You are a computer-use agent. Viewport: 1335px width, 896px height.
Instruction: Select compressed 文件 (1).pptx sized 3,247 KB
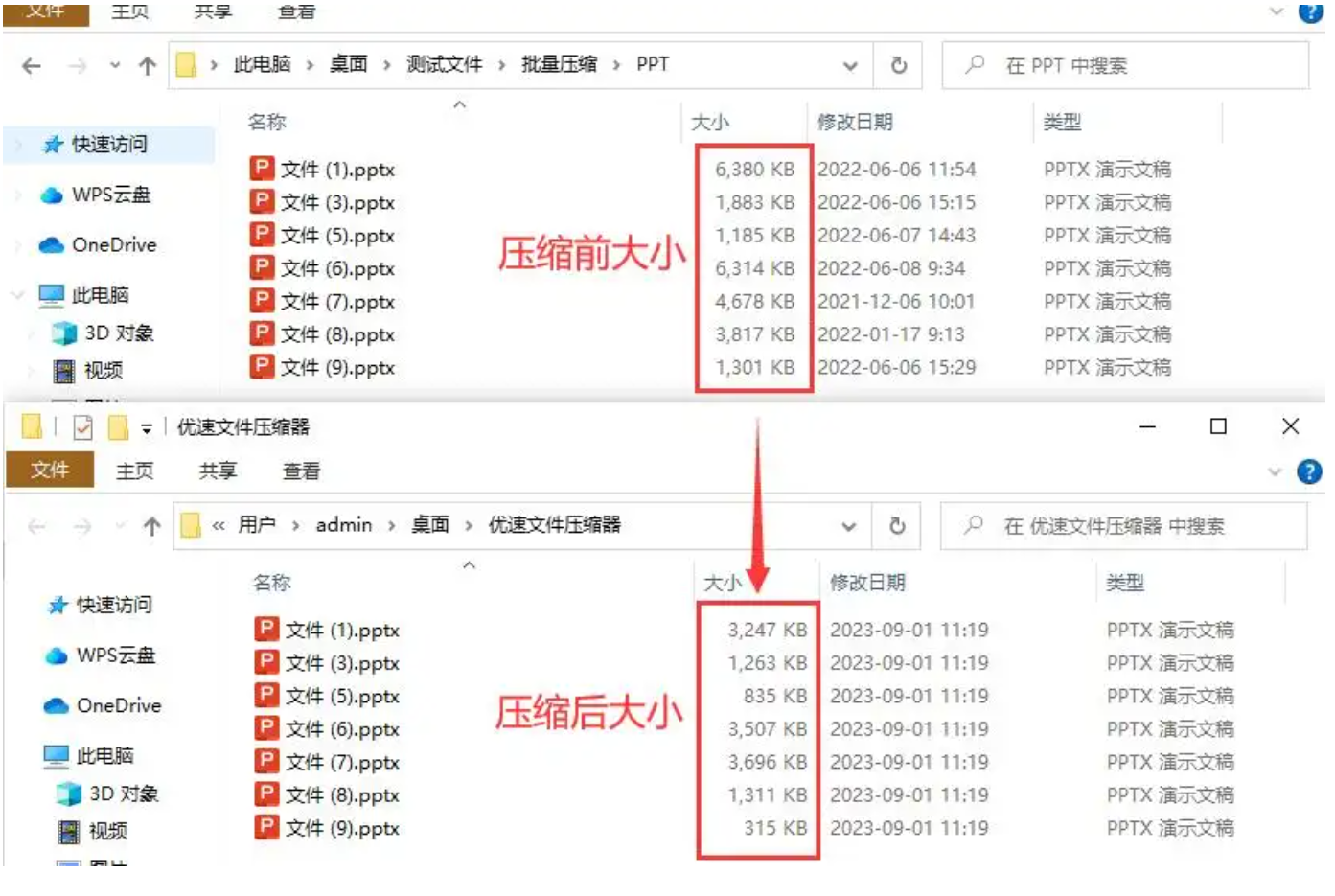(327, 630)
